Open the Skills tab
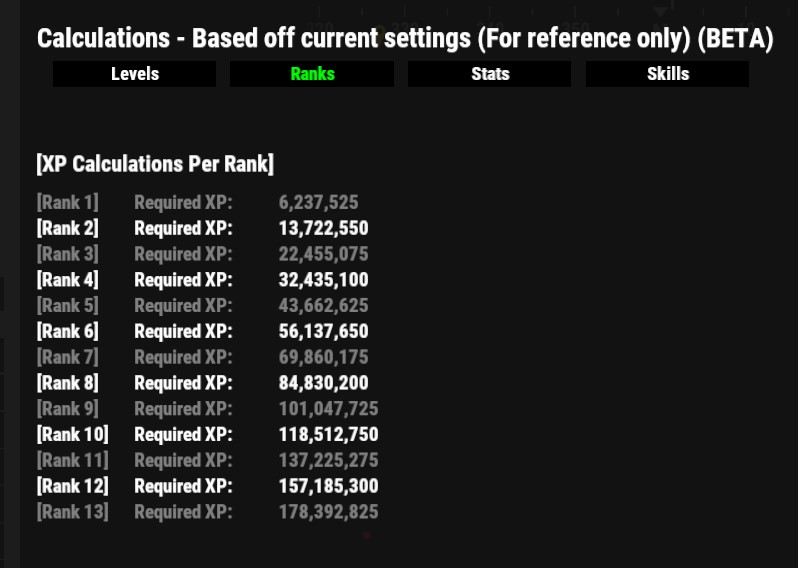Screen dimensions: 798x568 click(x=667, y=74)
